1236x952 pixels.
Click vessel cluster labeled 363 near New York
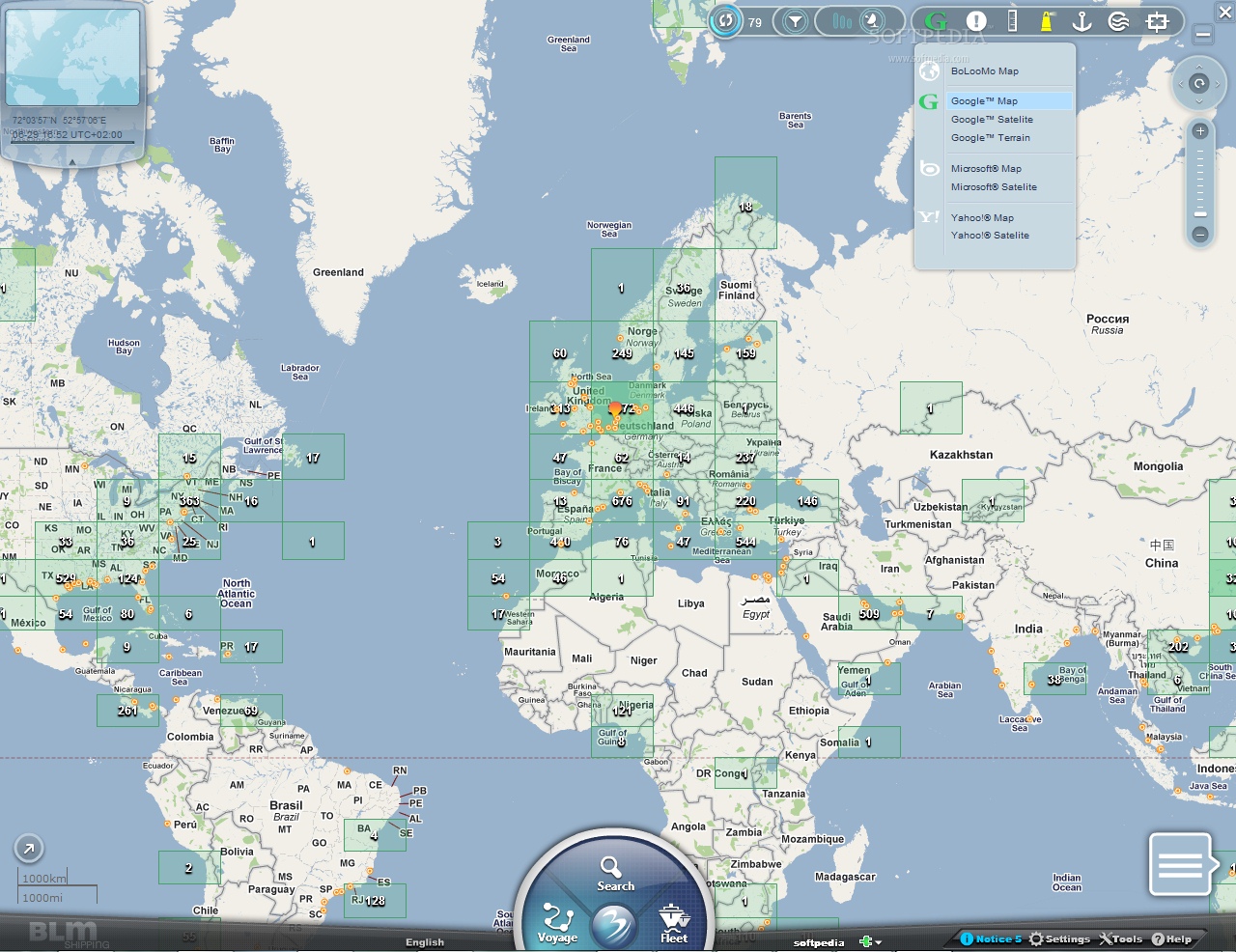(x=189, y=501)
